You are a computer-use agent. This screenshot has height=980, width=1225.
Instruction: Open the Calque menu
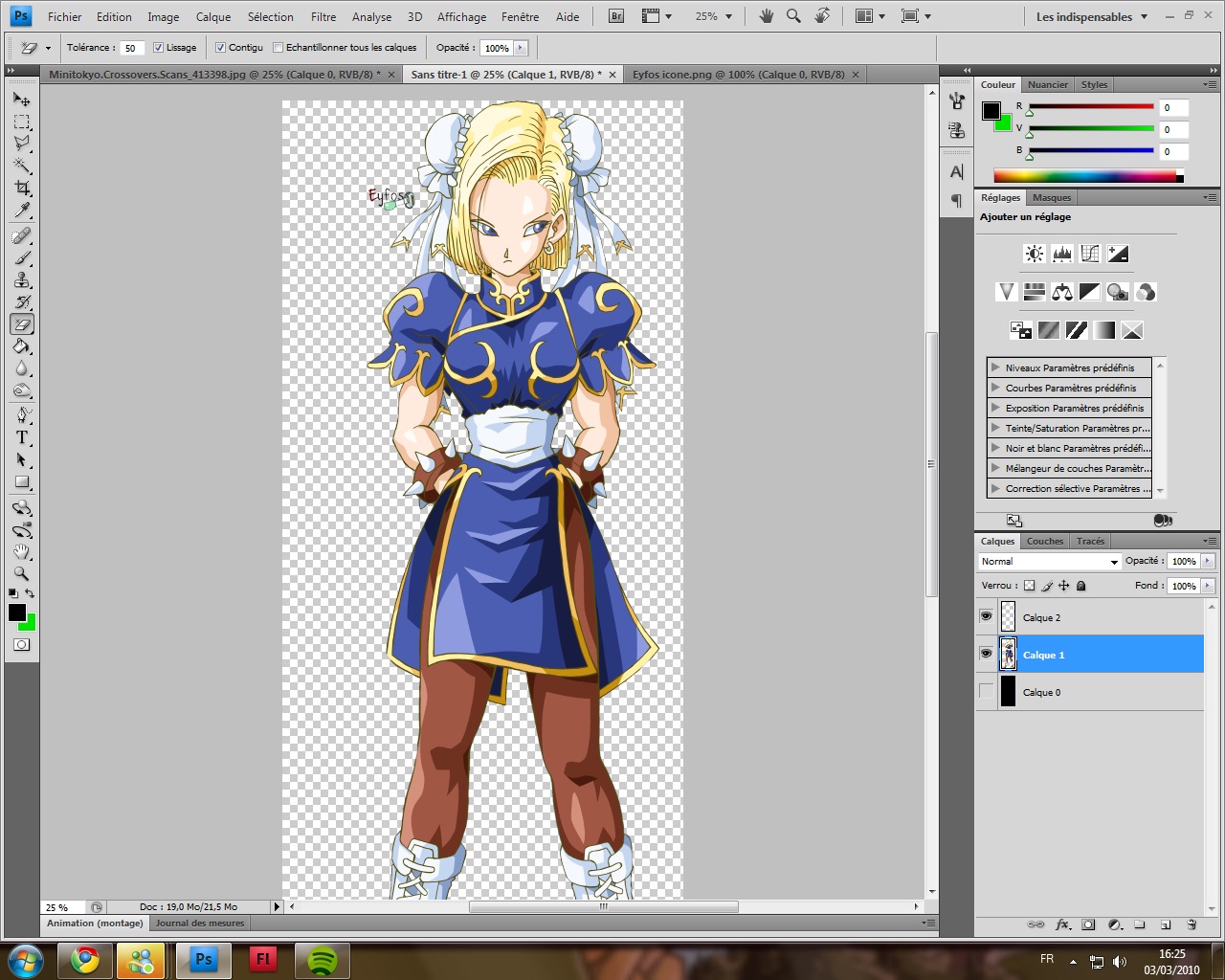coord(213,16)
